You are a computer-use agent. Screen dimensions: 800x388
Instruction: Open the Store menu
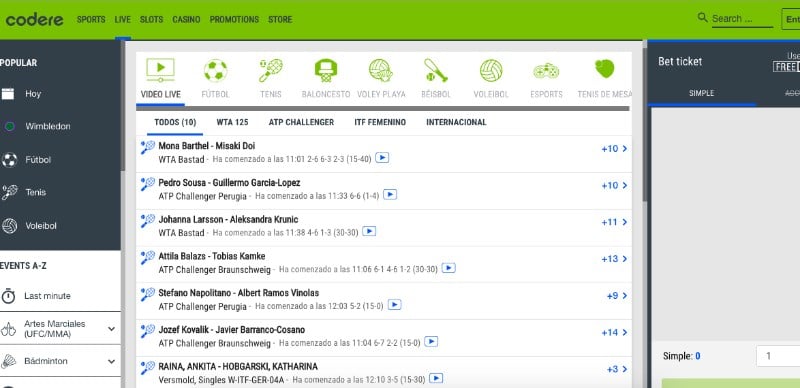click(280, 19)
